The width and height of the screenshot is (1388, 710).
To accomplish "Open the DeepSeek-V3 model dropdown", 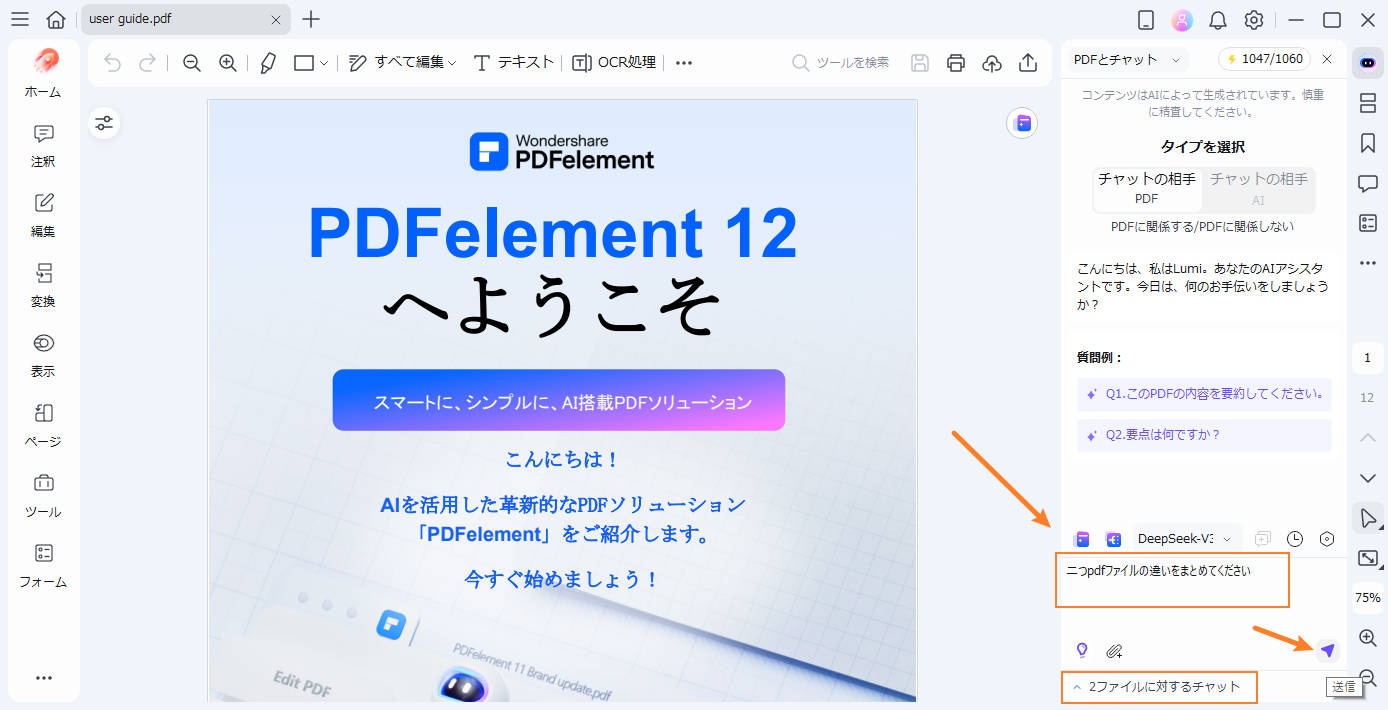I will (1187, 538).
